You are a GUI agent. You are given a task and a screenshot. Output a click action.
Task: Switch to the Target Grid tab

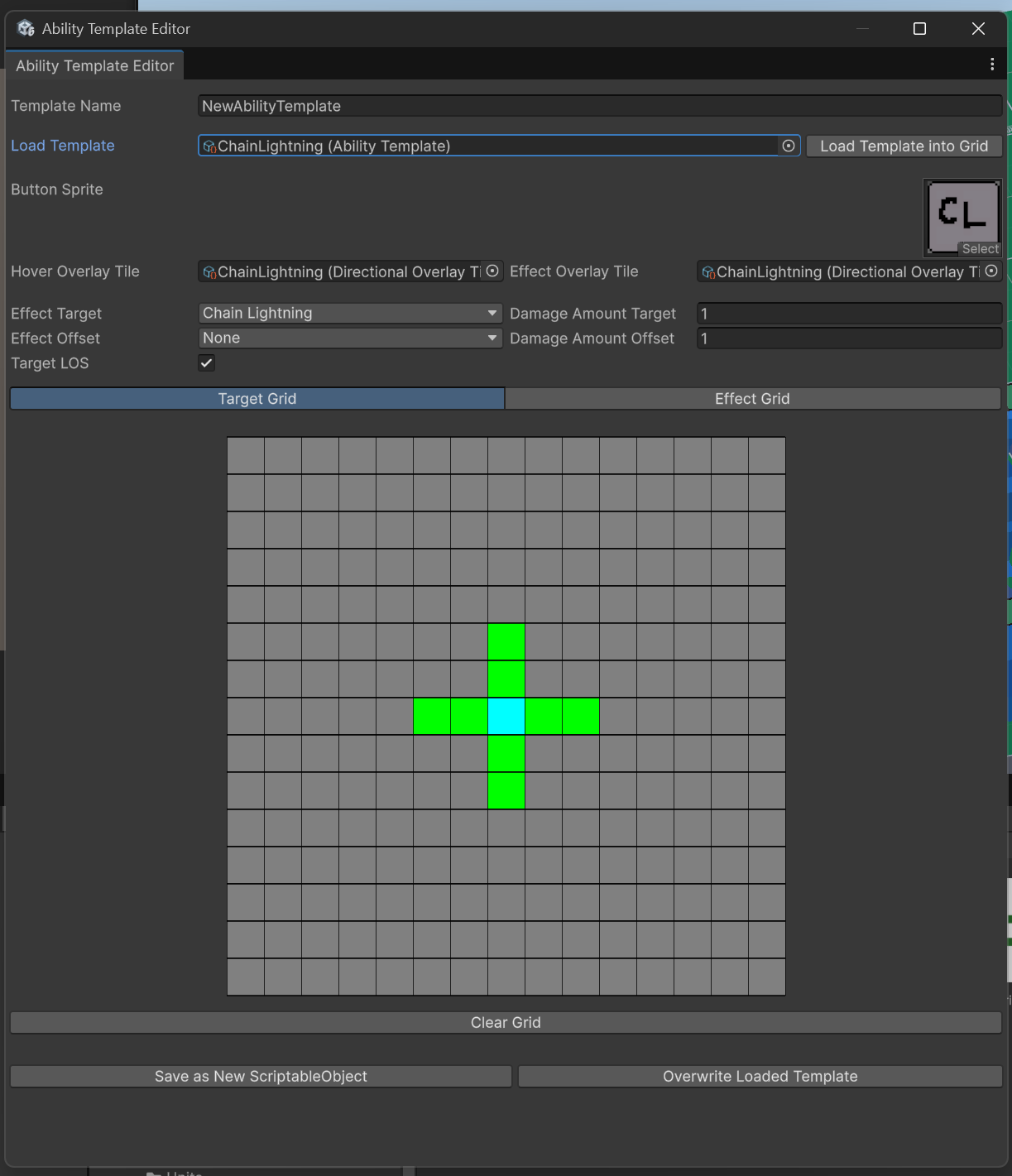pyautogui.click(x=257, y=399)
